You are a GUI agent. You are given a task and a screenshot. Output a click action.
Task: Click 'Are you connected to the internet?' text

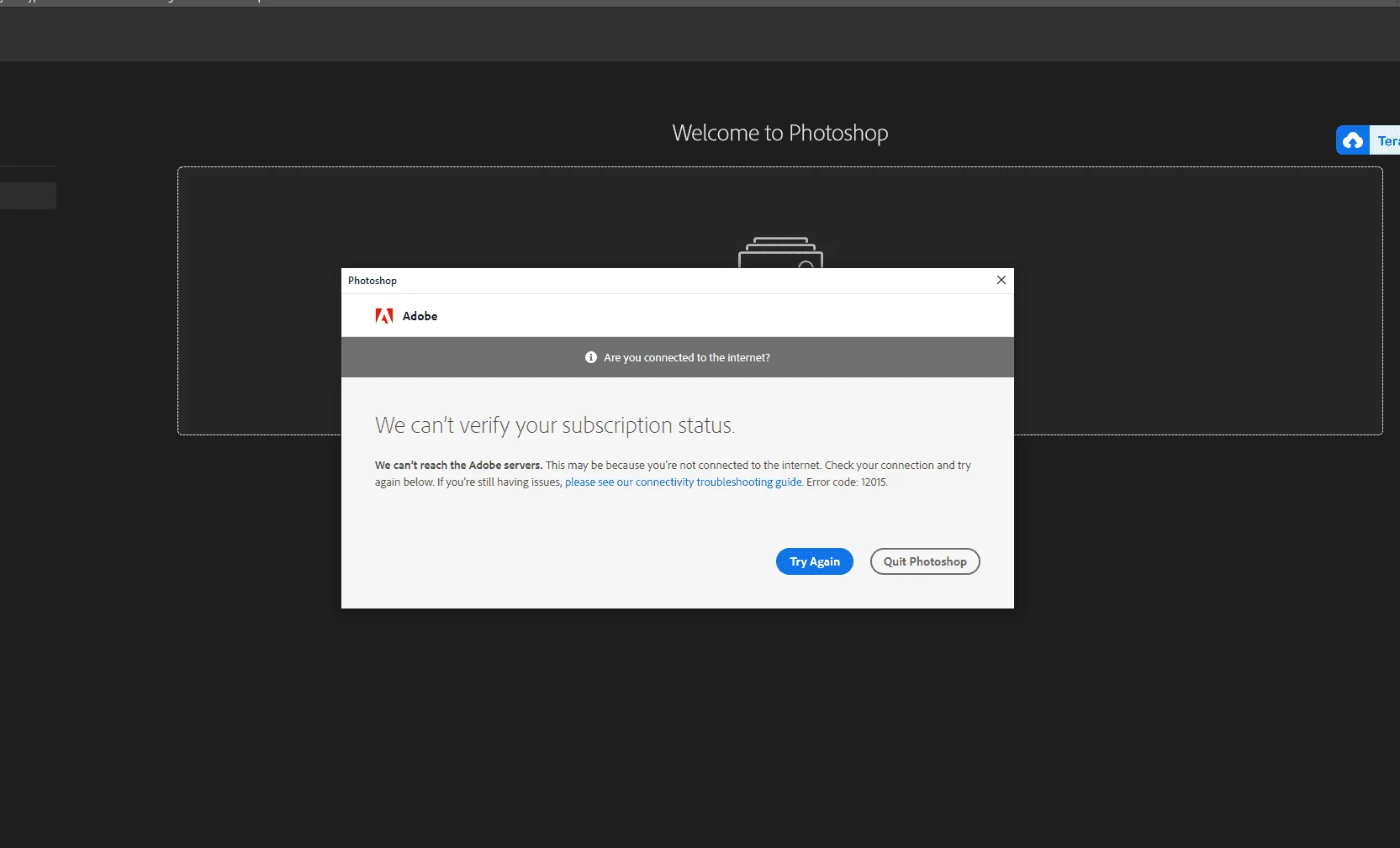pos(687,358)
